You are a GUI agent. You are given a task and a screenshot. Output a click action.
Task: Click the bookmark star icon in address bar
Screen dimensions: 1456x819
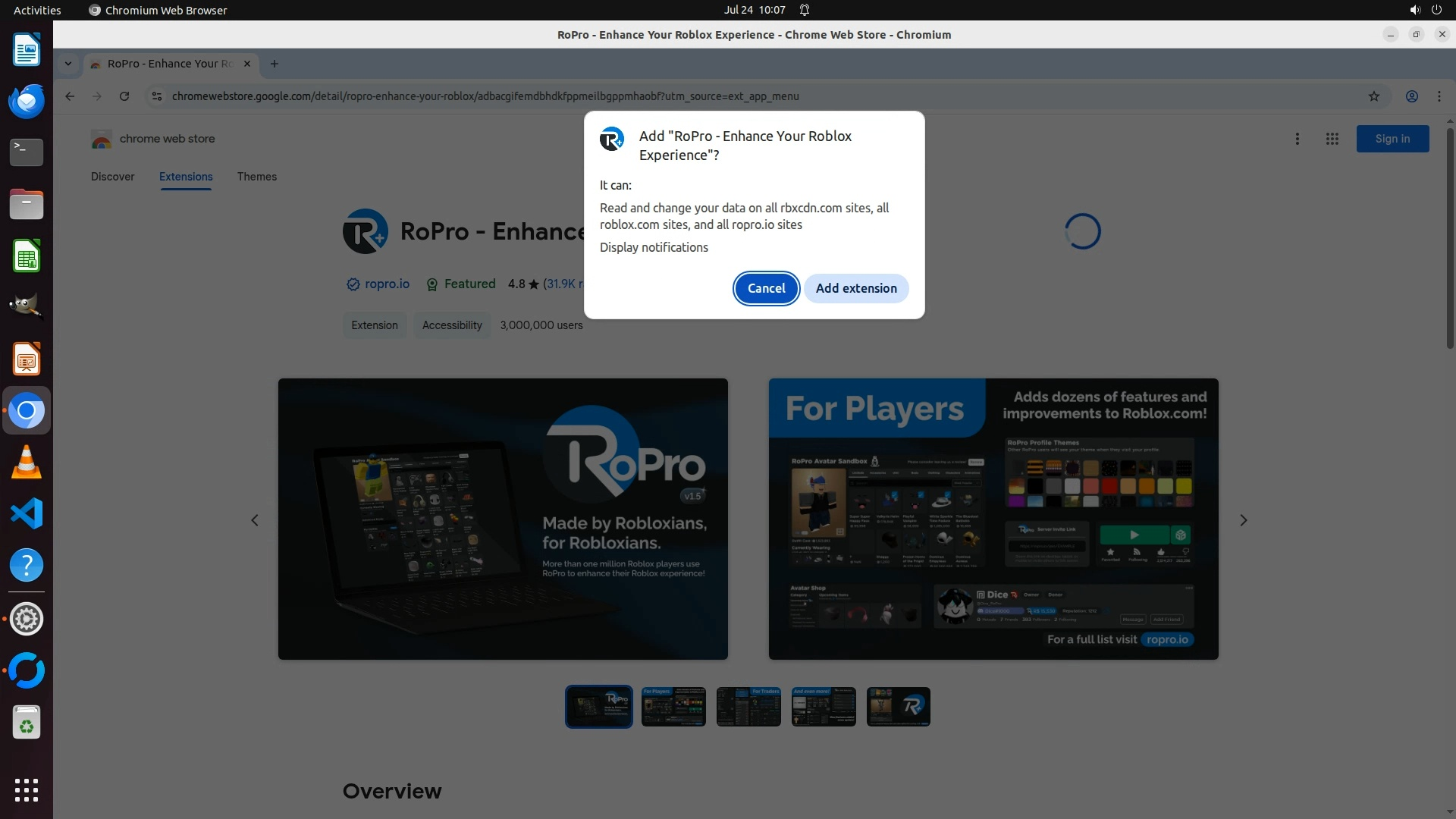(x=1373, y=96)
